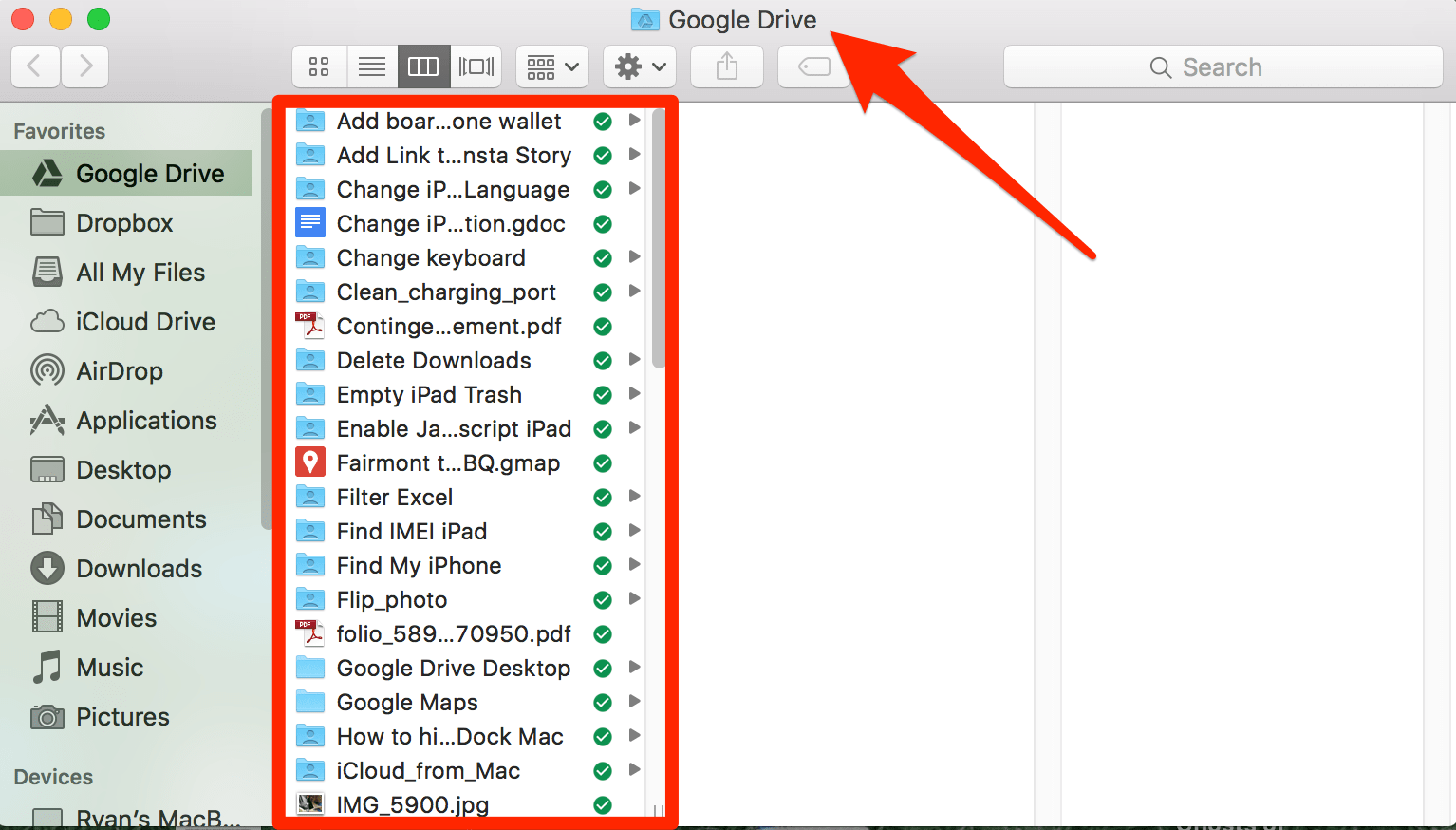Click the Pictures camera sidebar icon

tap(47, 717)
